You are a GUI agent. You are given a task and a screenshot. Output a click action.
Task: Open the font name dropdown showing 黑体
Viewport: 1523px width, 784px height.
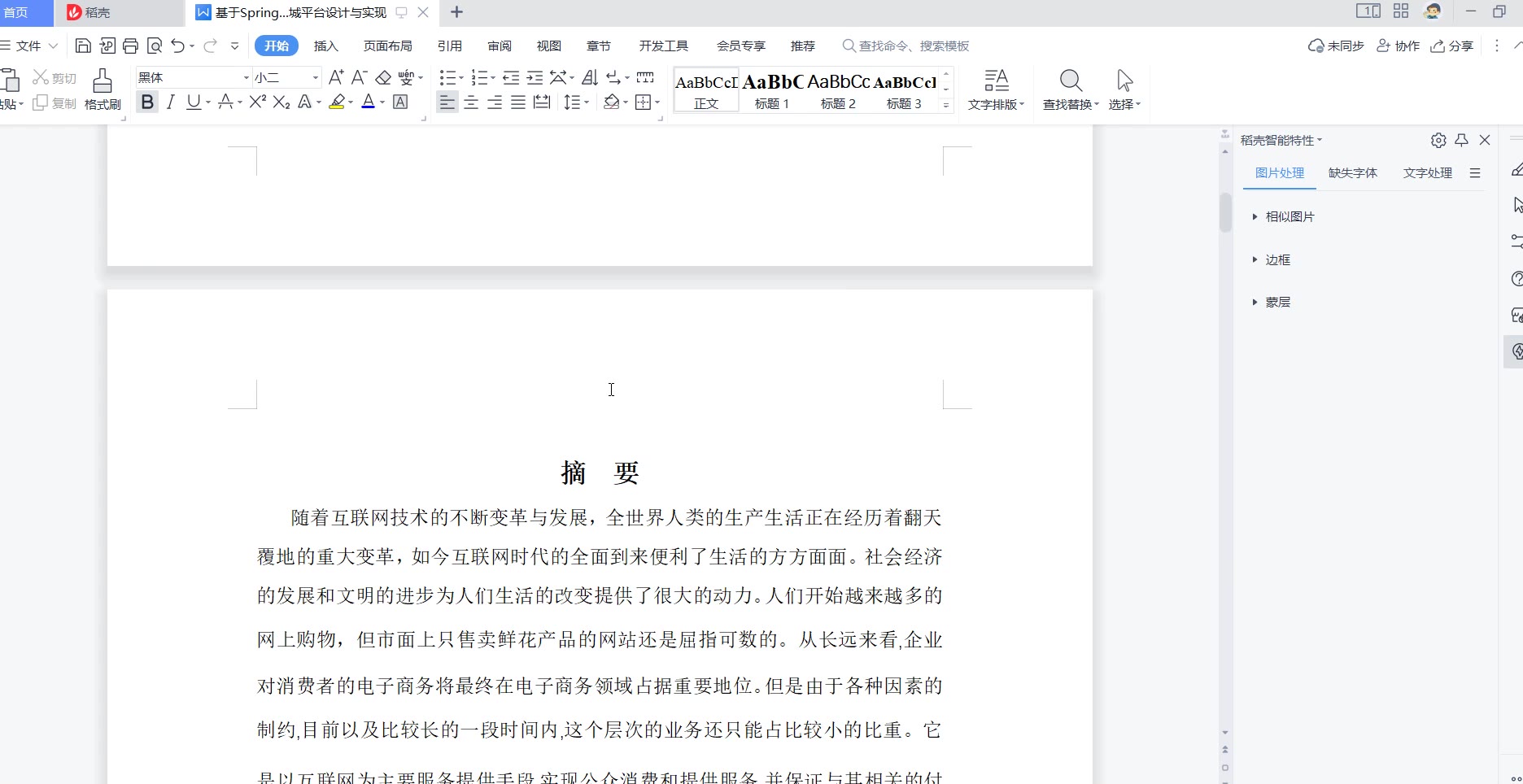point(246,77)
